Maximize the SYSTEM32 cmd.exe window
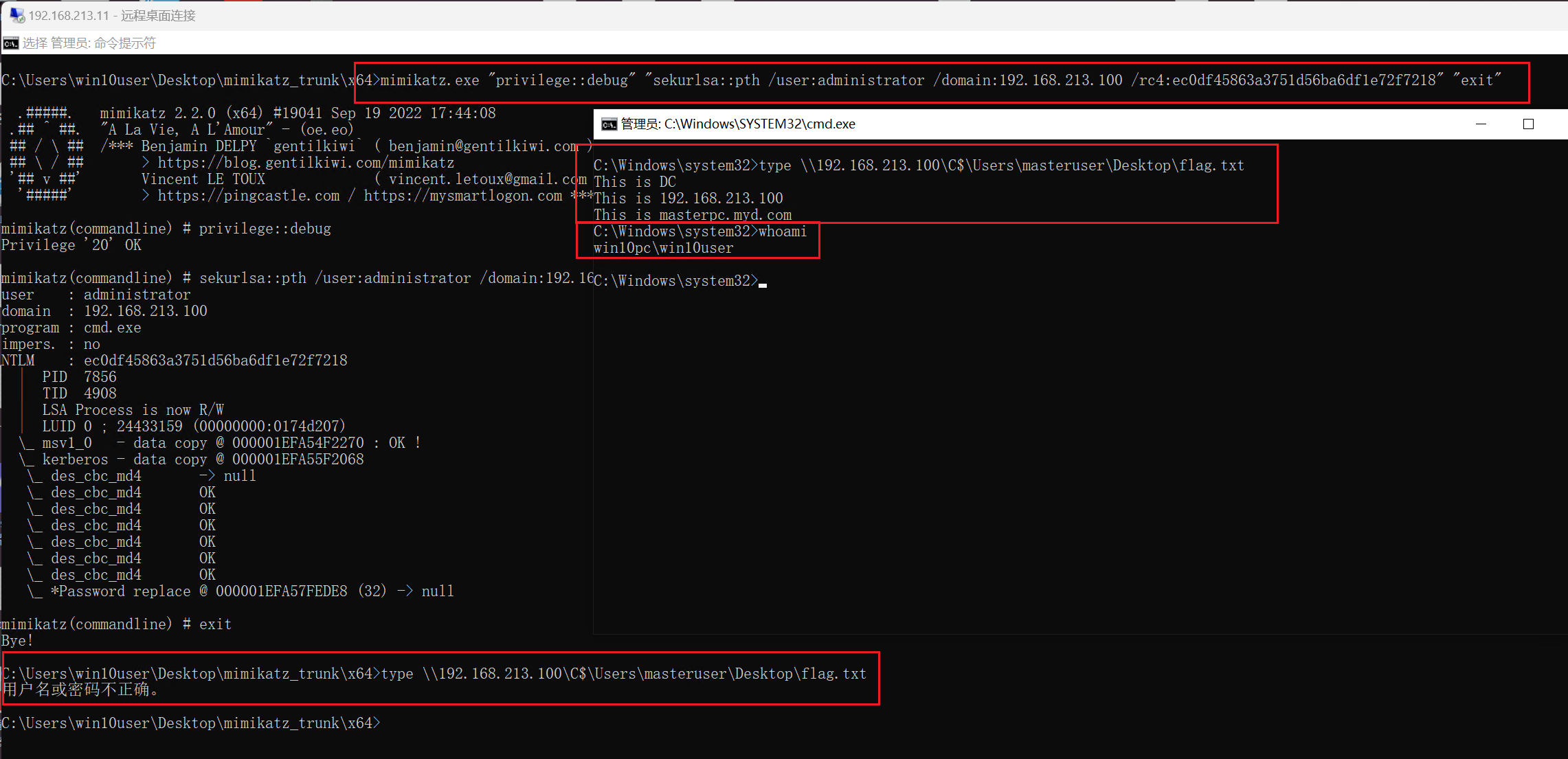Image resolution: width=1568 pixels, height=759 pixels. click(1528, 124)
